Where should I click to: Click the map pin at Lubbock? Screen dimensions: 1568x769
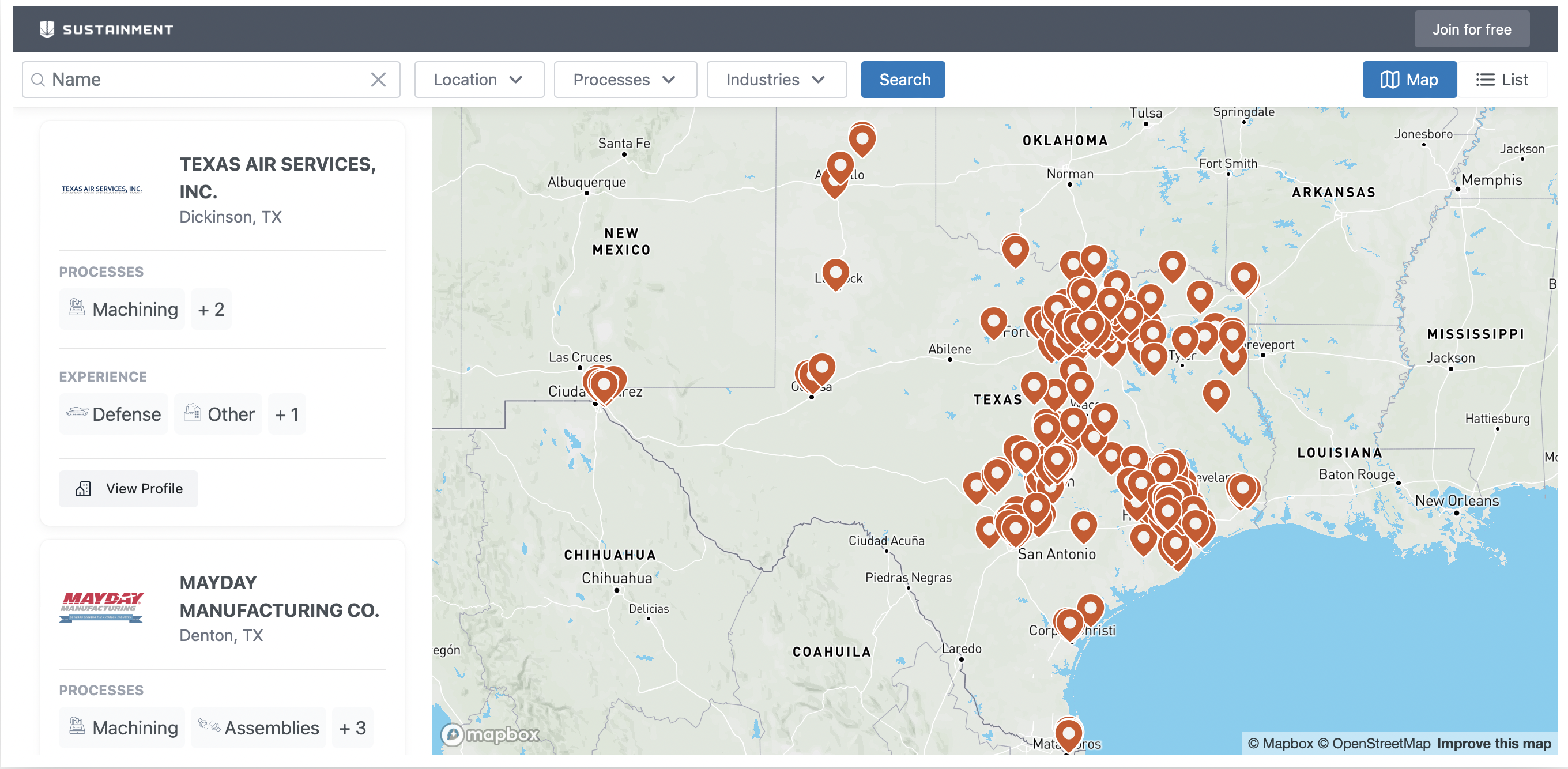click(835, 273)
